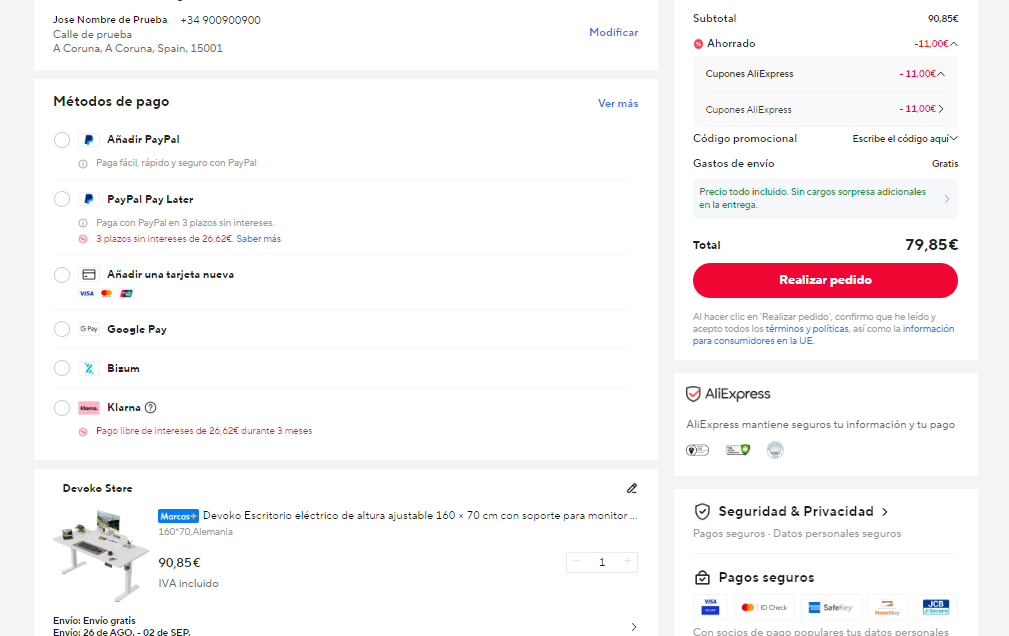Open Klarna help question mark icon
Viewport: 1009px width, 636px height.
151,407
